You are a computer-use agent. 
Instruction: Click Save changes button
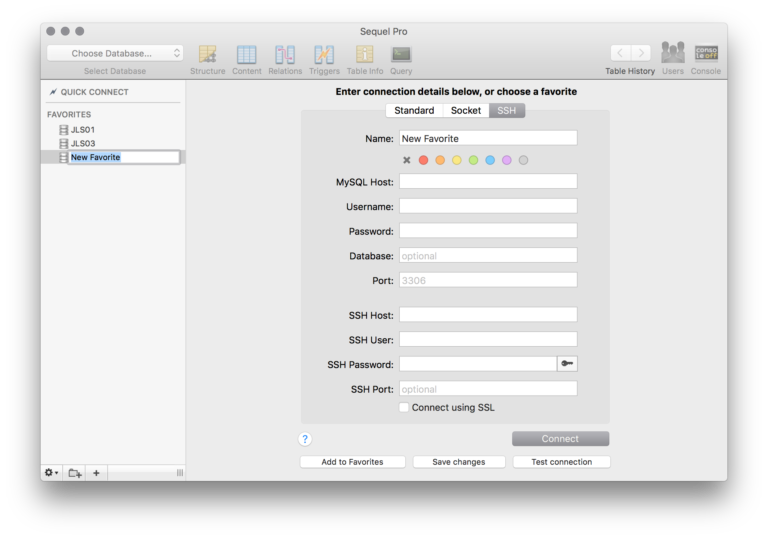pyautogui.click(x=459, y=462)
